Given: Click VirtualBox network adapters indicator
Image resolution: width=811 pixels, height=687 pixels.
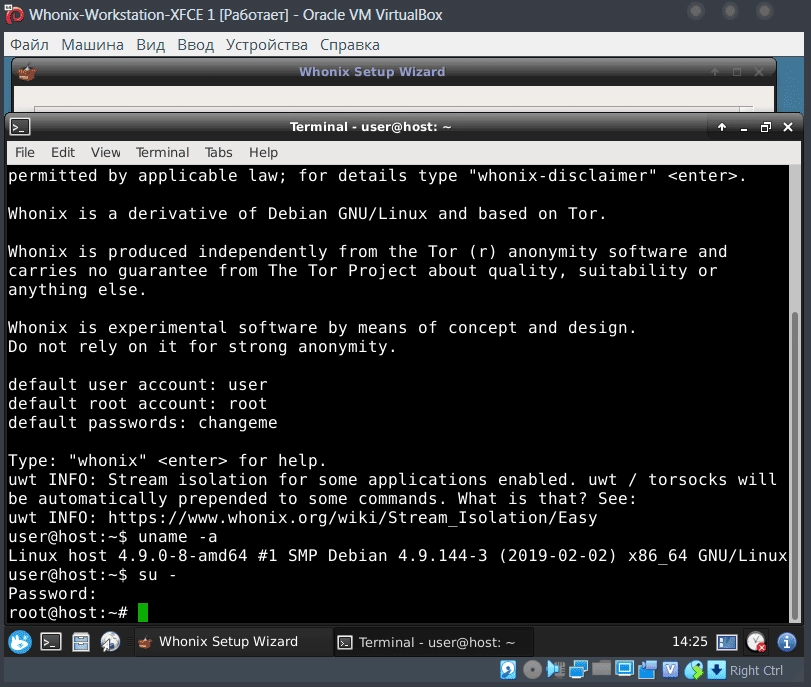Looking at the screenshot, I should click(578, 670).
